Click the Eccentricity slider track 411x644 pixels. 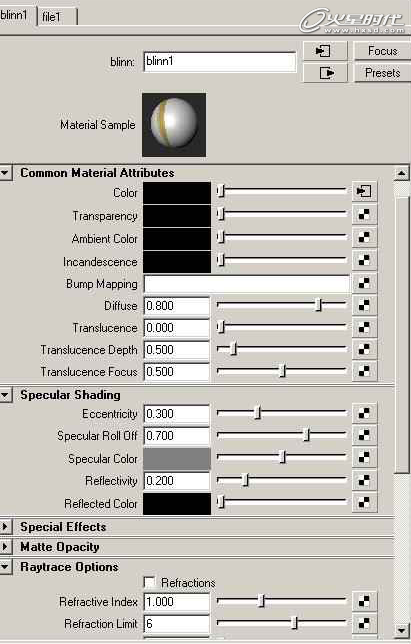click(282, 412)
